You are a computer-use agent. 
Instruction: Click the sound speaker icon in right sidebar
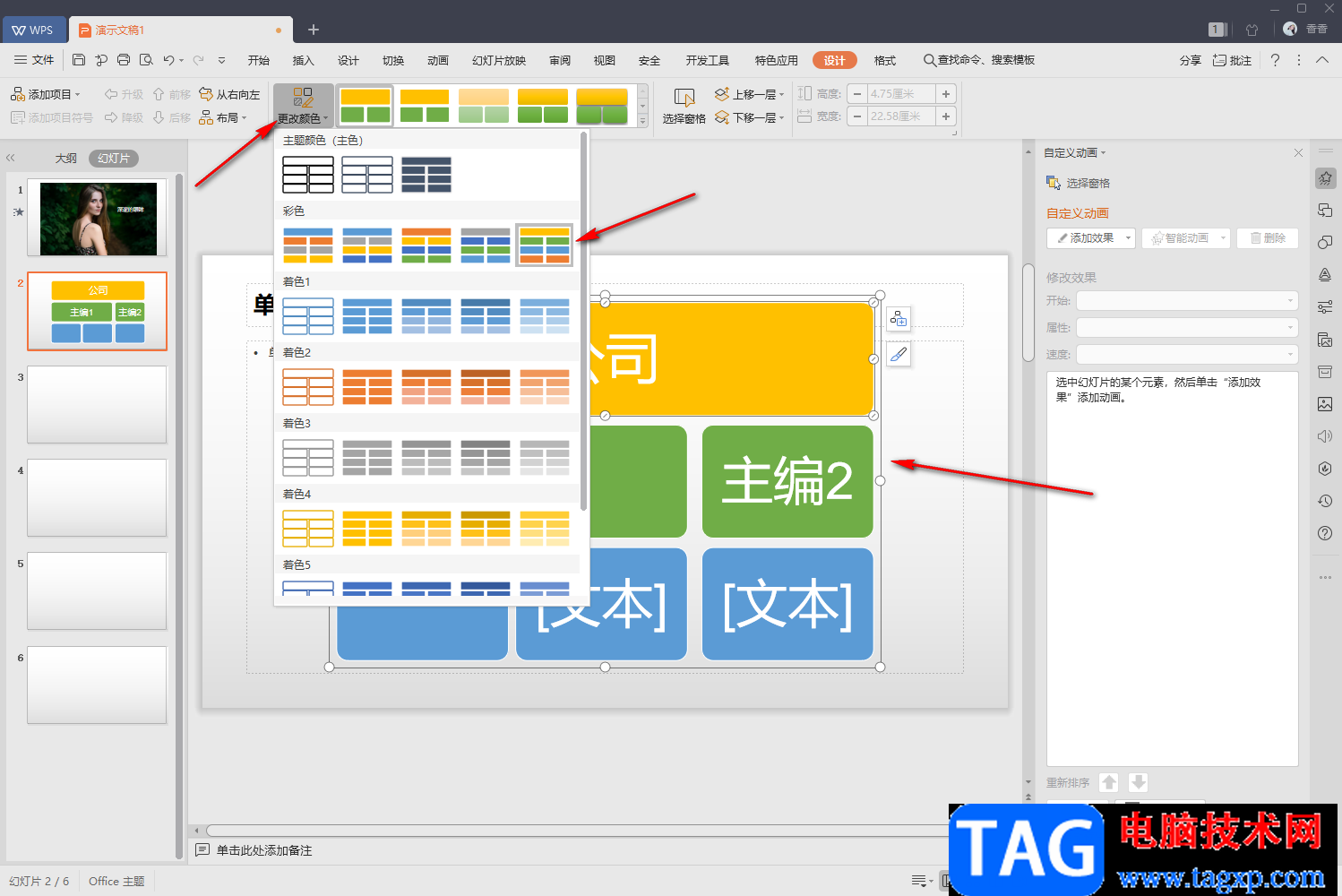[1325, 436]
